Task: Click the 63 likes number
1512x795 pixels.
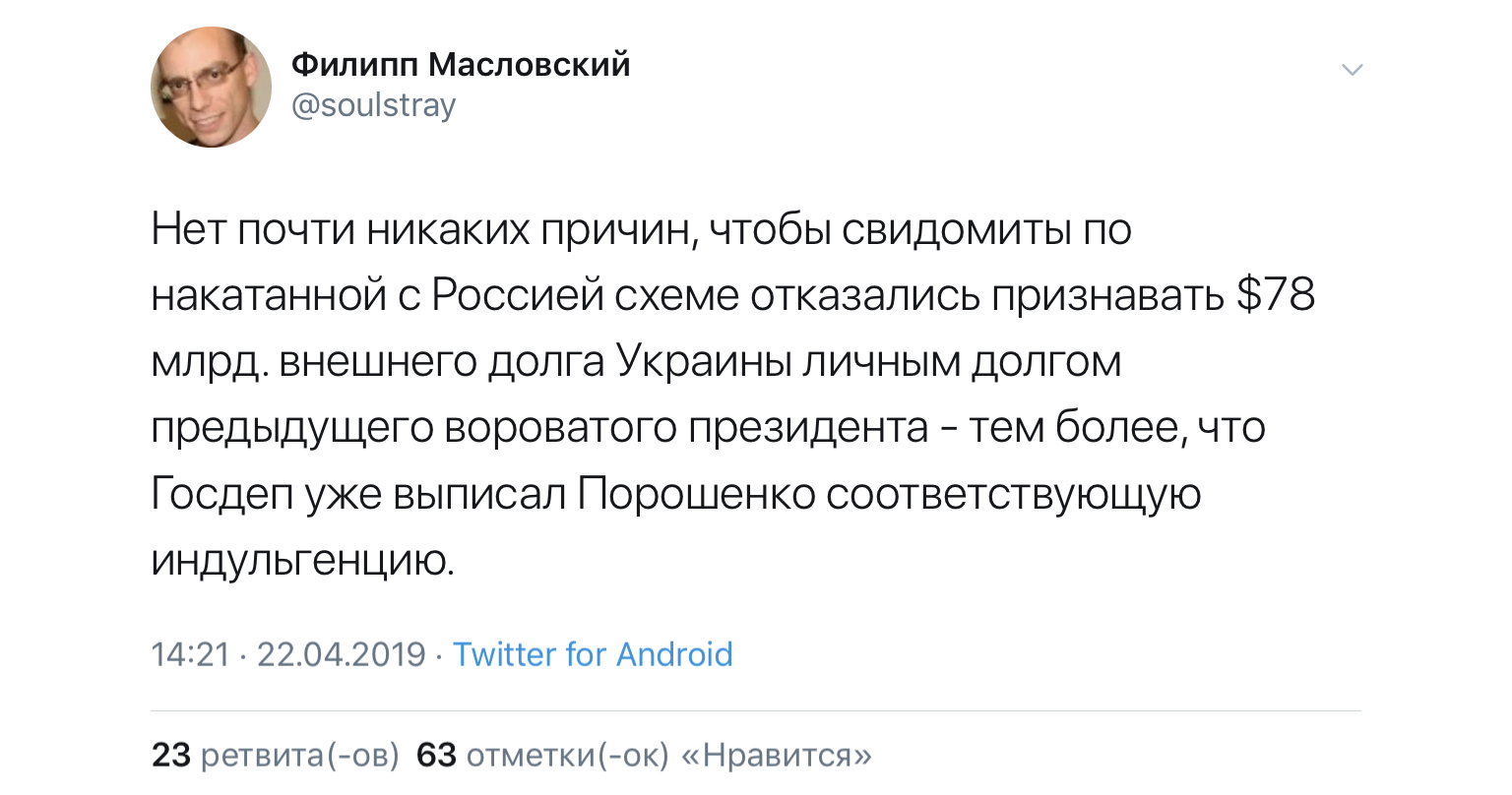Action: click(x=437, y=755)
